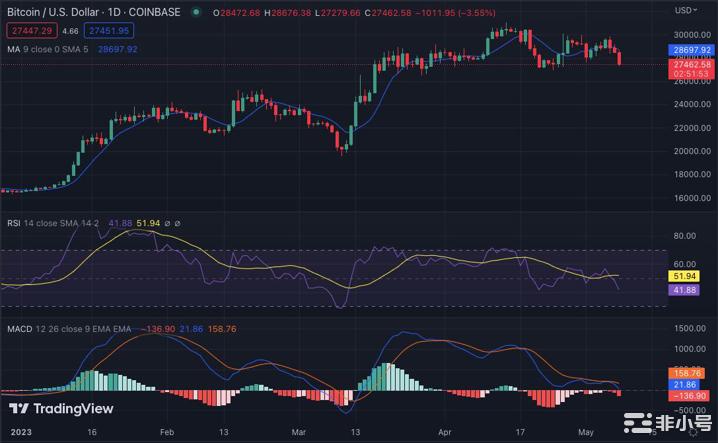Screen dimensions: 718x443
Task: Click the MACD legend value −136.90
Action: (158, 329)
